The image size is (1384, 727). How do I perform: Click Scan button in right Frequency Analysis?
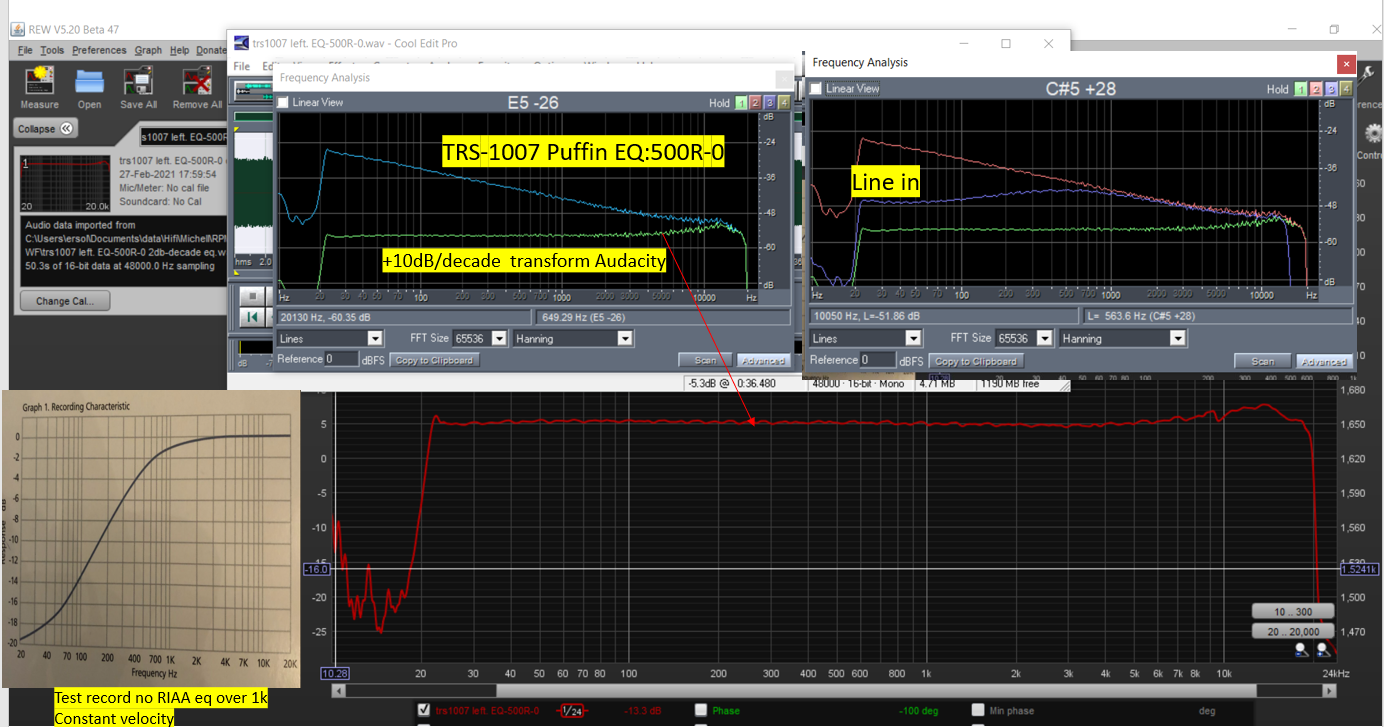pyautogui.click(x=1262, y=361)
